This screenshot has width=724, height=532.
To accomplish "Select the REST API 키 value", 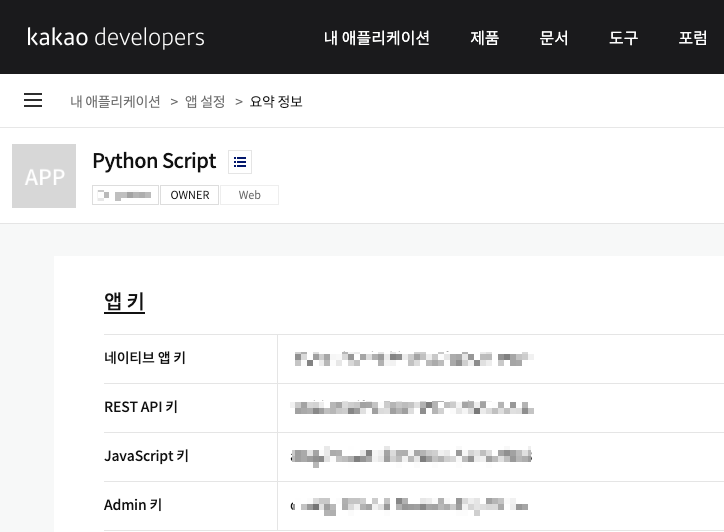I will coord(412,408).
